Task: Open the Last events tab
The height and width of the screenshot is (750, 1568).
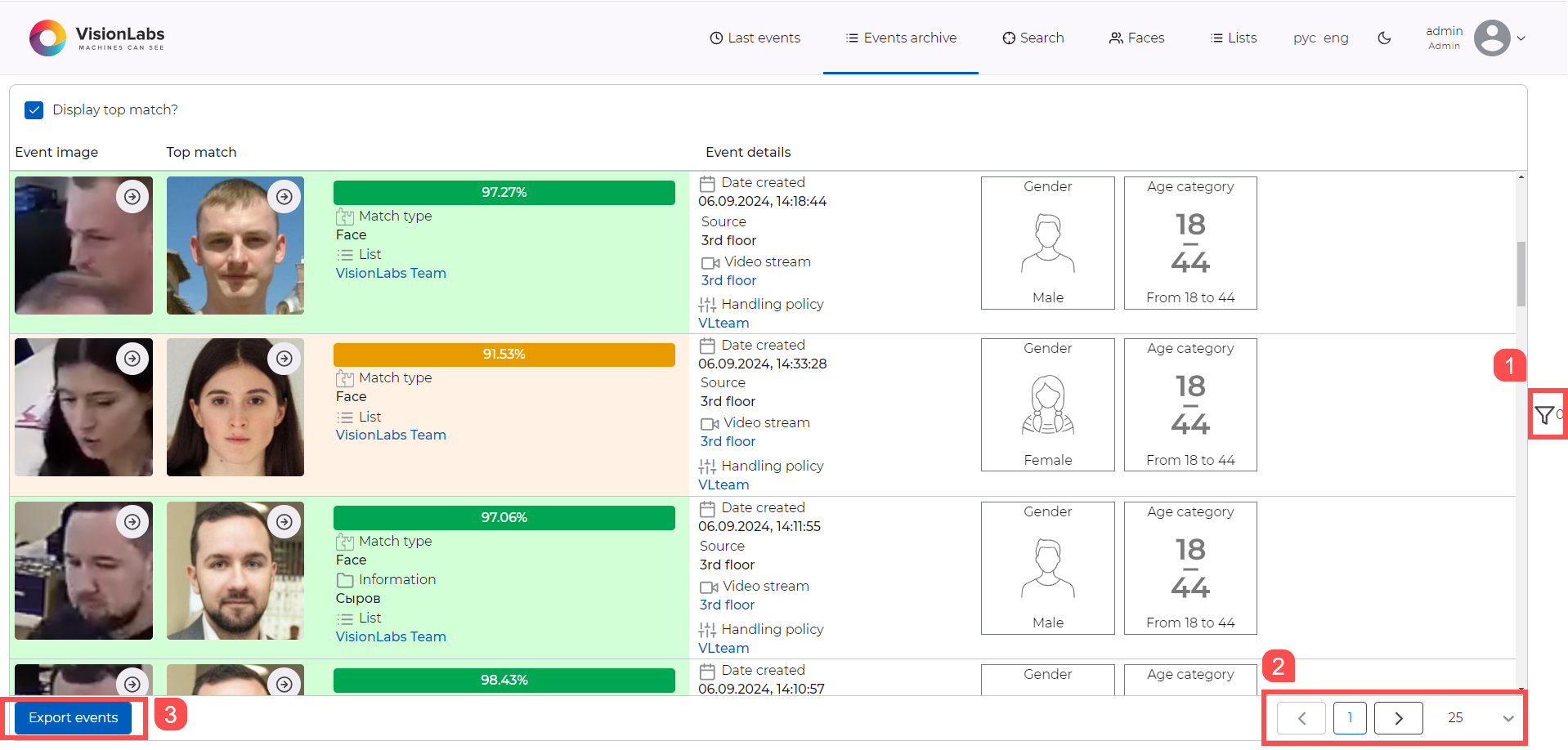Action: [755, 38]
